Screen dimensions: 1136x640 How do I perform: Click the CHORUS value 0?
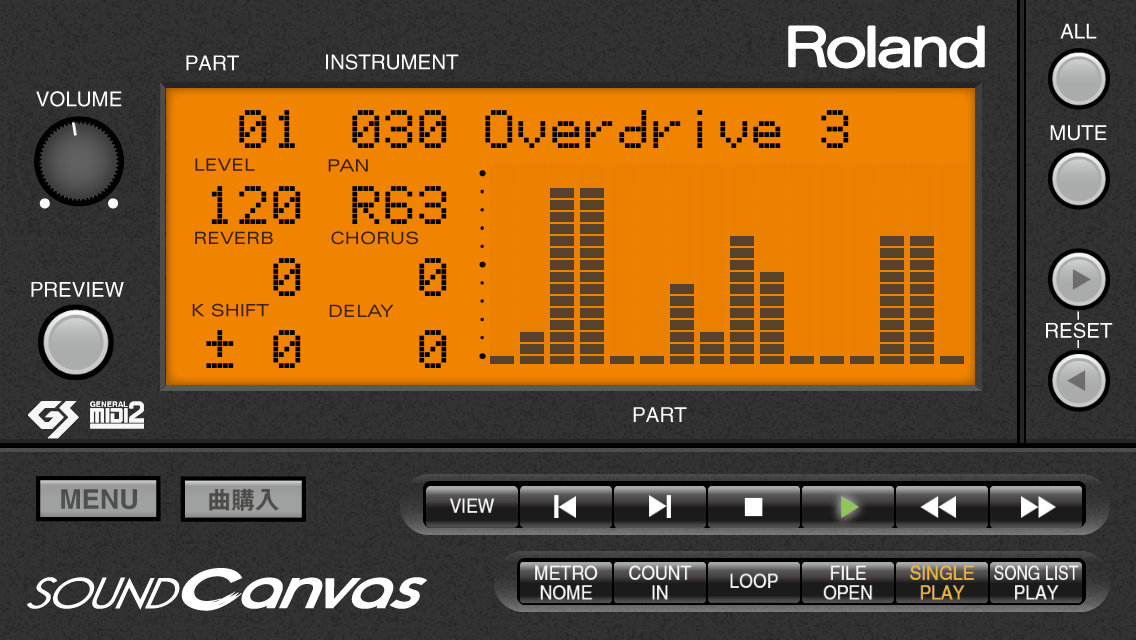(x=433, y=277)
